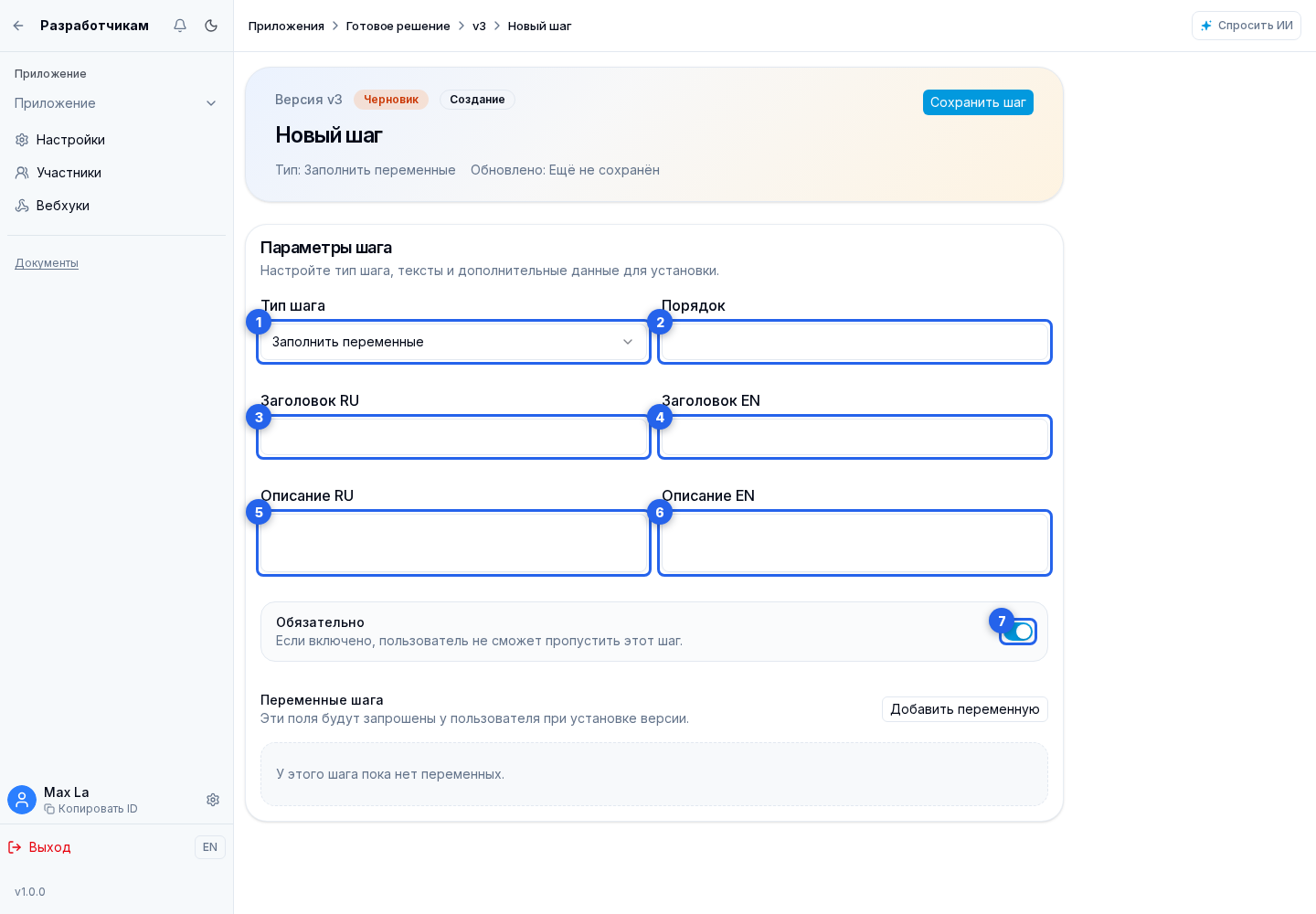Image resolution: width=1316 pixels, height=914 pixels.
Task: Focus the Описание RU textarea
Action: tap(453, 543)
